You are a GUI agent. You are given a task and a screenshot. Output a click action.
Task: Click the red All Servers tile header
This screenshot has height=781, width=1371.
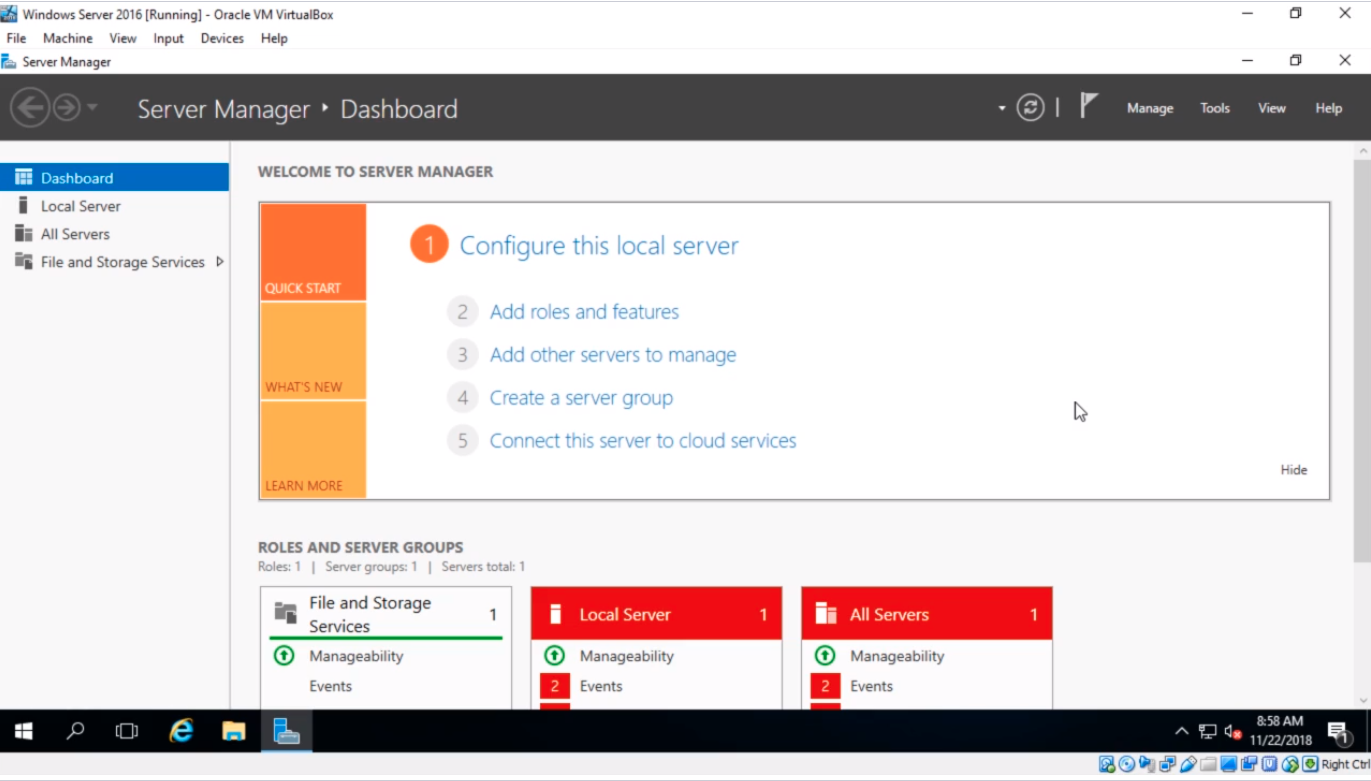pyautogui.click(x=927, y=614)
